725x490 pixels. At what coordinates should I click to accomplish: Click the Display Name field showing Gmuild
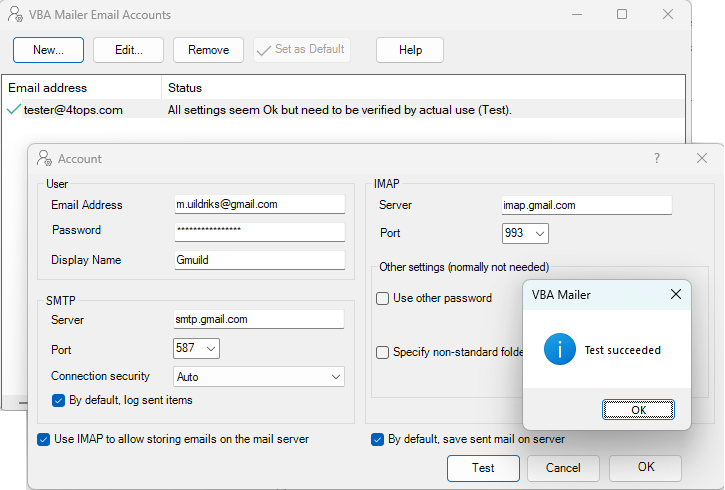click(x=260, y=260)
